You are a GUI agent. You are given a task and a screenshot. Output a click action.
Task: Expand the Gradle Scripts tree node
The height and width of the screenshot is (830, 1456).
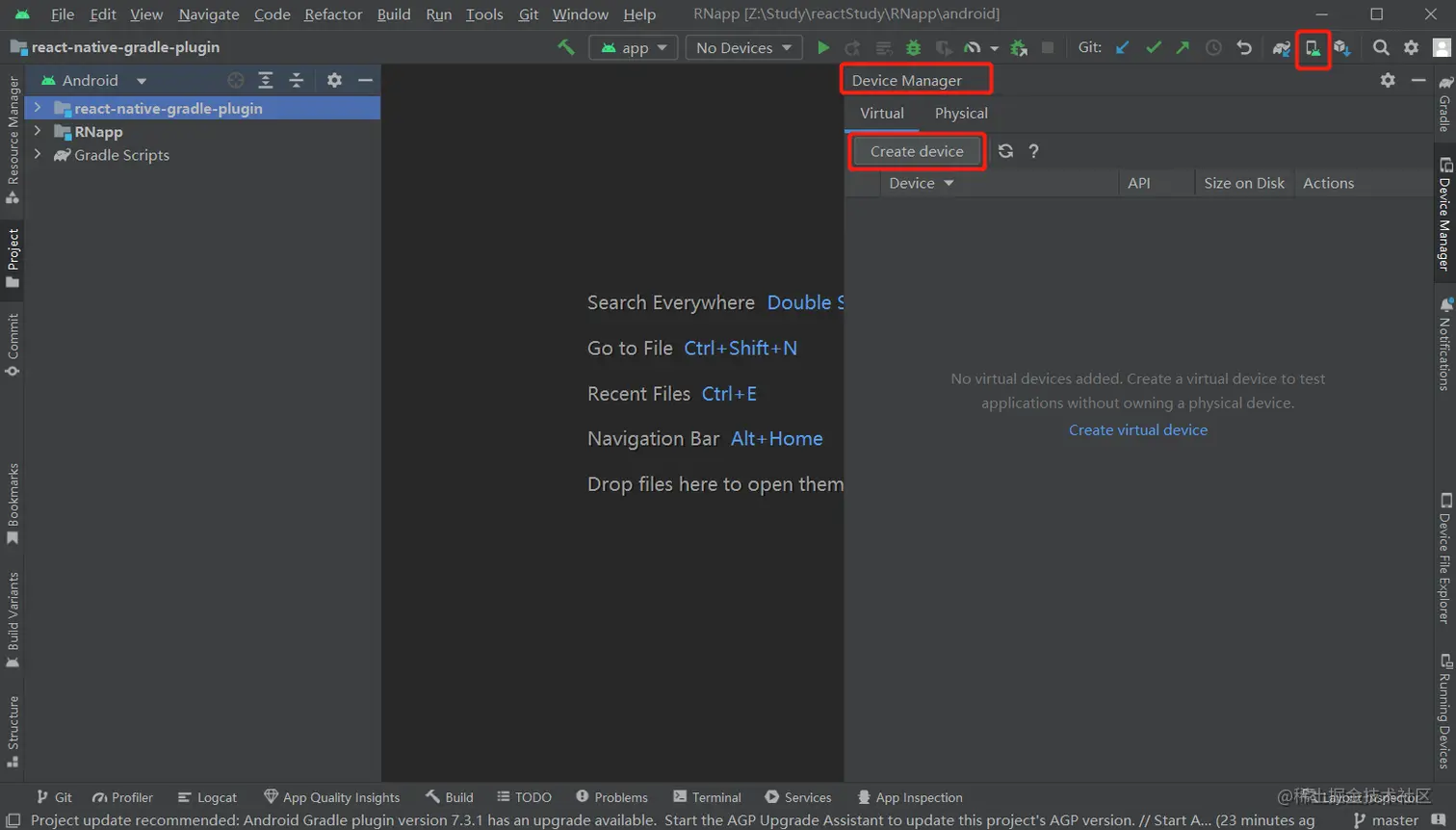(38, 154)
